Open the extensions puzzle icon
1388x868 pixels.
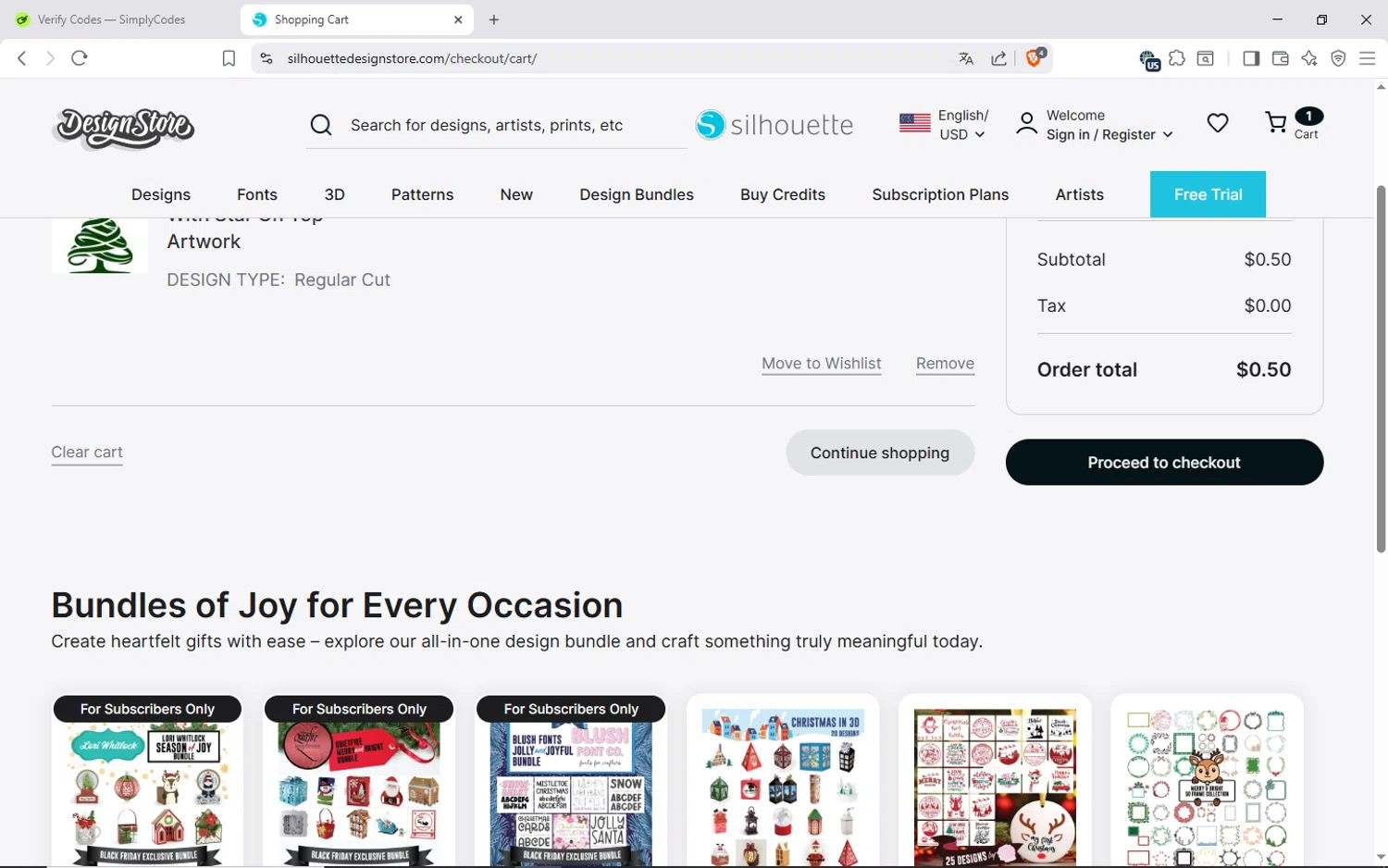[1177, 58]
